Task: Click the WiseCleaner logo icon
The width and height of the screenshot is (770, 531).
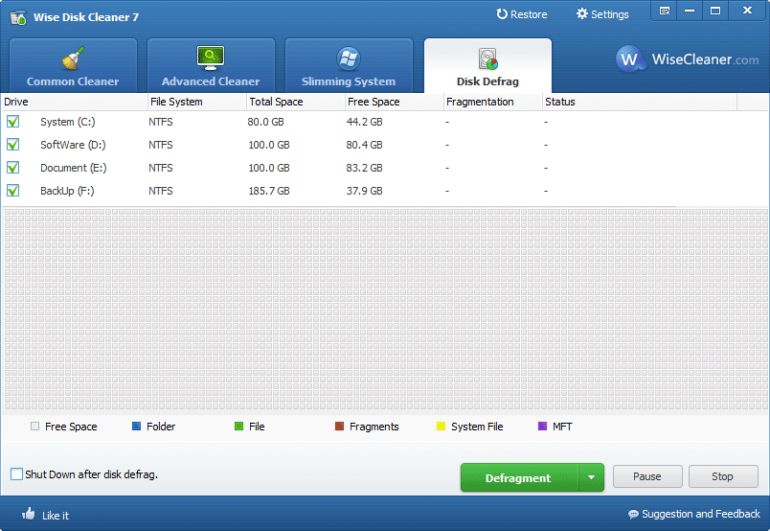Action: tap(629, 59)
